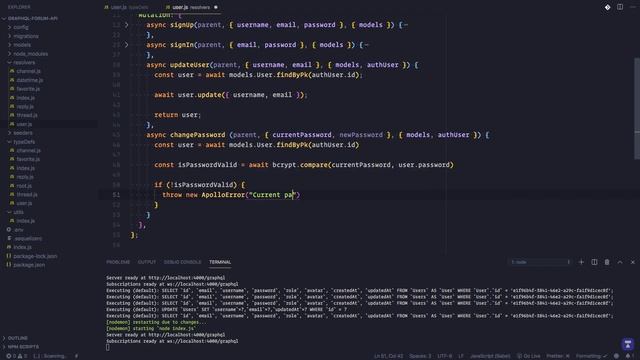Open the feedback smiley icon in status bar
The width and height of the screenshot is (640, 360).
(616, 356)
